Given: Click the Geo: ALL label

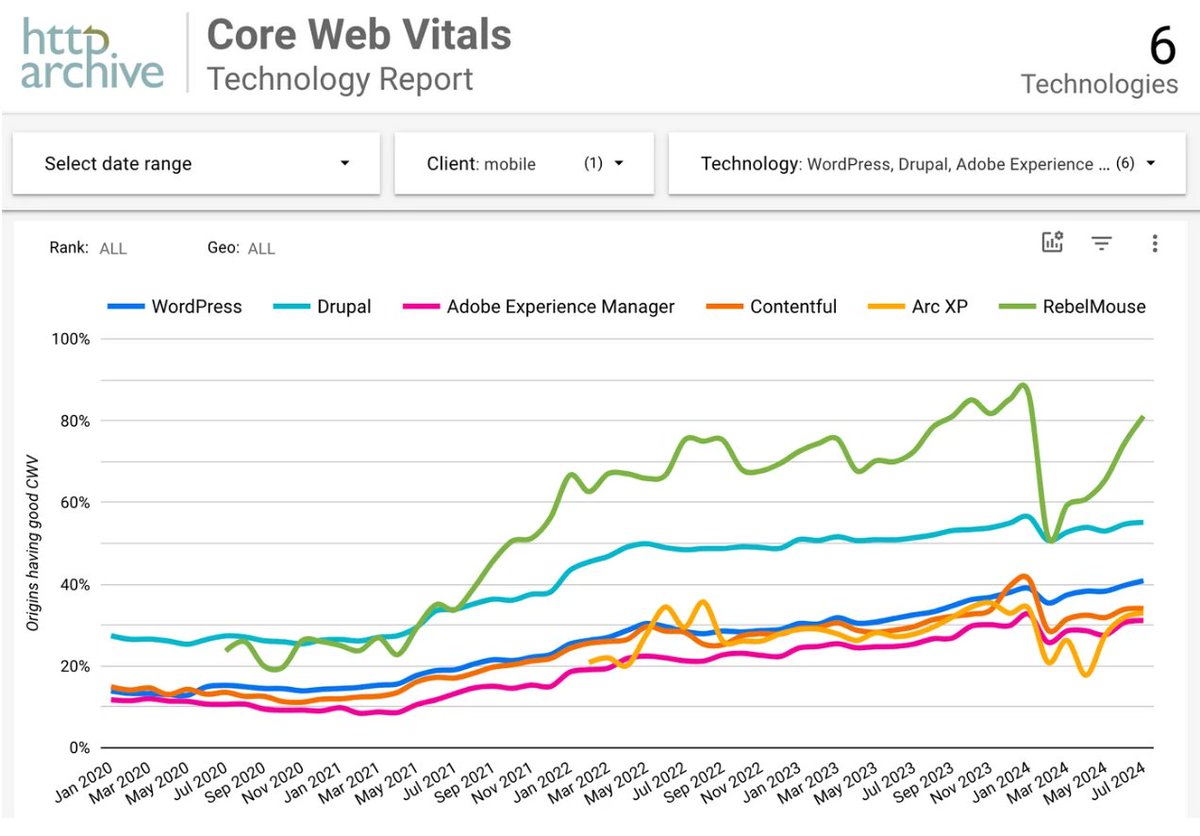Looking at the screenshot, I should click(x=240, y=248).
